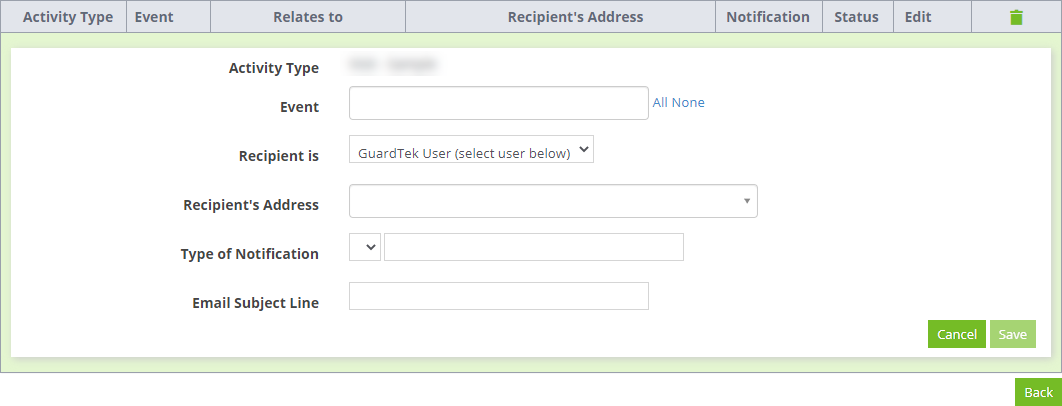The height and width of the screenshot is (406, 1062).
Task: Click the Type of Notification text field
Action: 534,247
